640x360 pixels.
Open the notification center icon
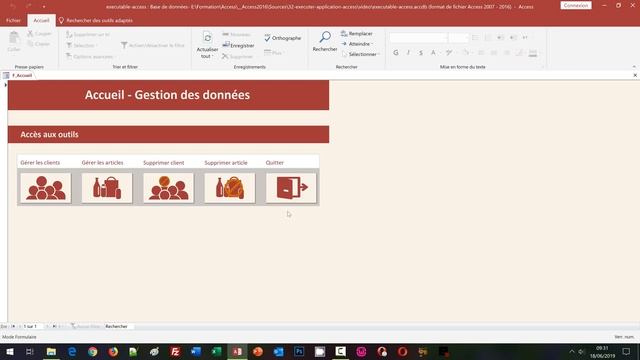point(626,351)
